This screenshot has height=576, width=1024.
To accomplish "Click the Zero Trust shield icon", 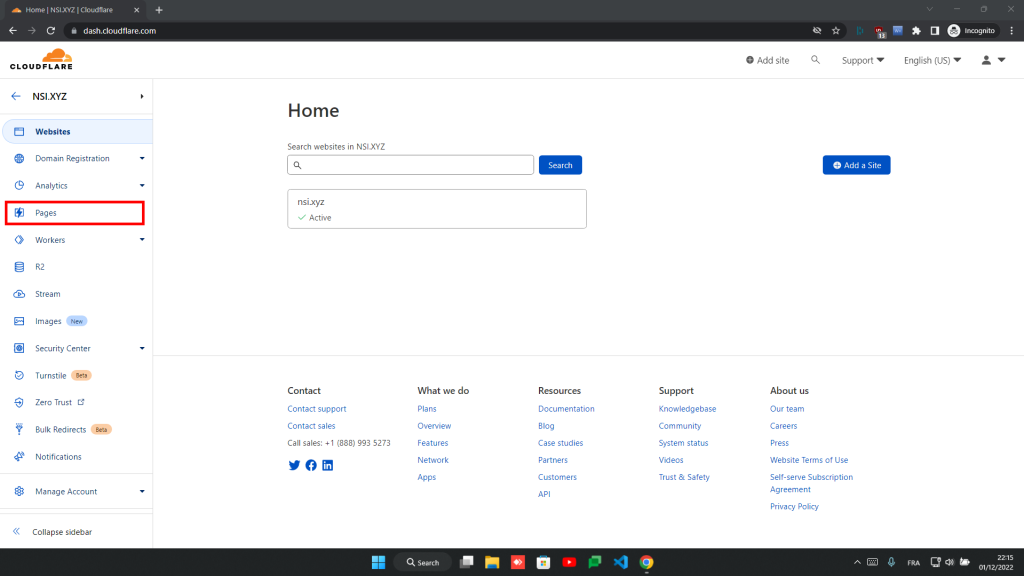I will coord(19,402).
